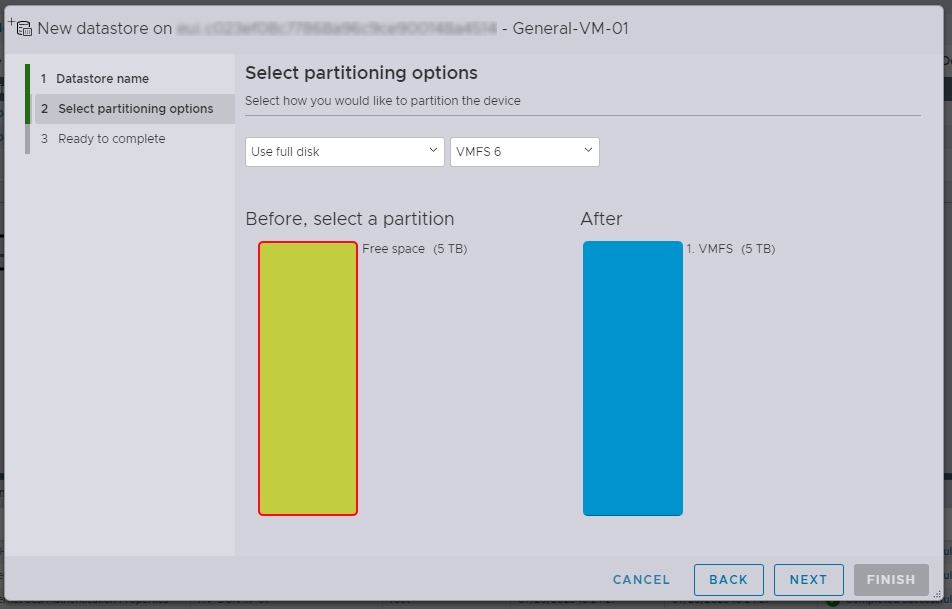Open the VMFS 6 version dropdown
Screen dimensions: 952x609
point(525,152)
